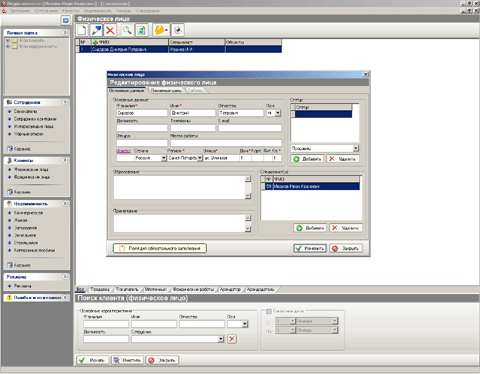Viewport: 480px width, 374px height.
Task: Switch to the second tab in edit dialog
Action: point(166,90)
